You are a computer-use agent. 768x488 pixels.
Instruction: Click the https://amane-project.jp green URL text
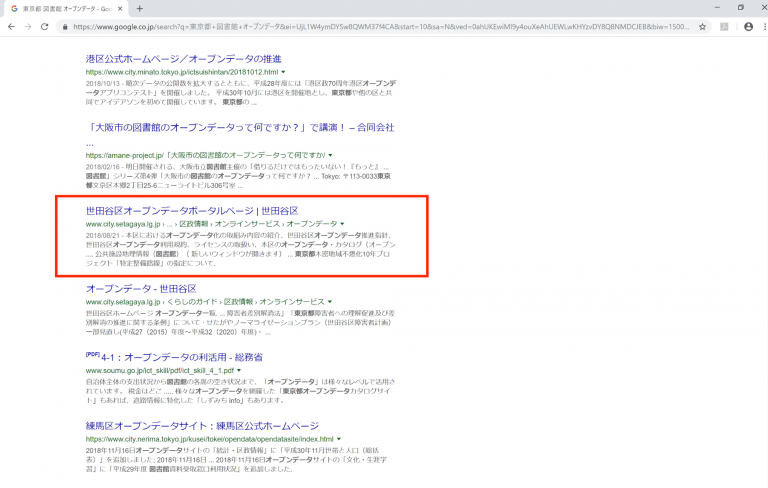(205, 155)
